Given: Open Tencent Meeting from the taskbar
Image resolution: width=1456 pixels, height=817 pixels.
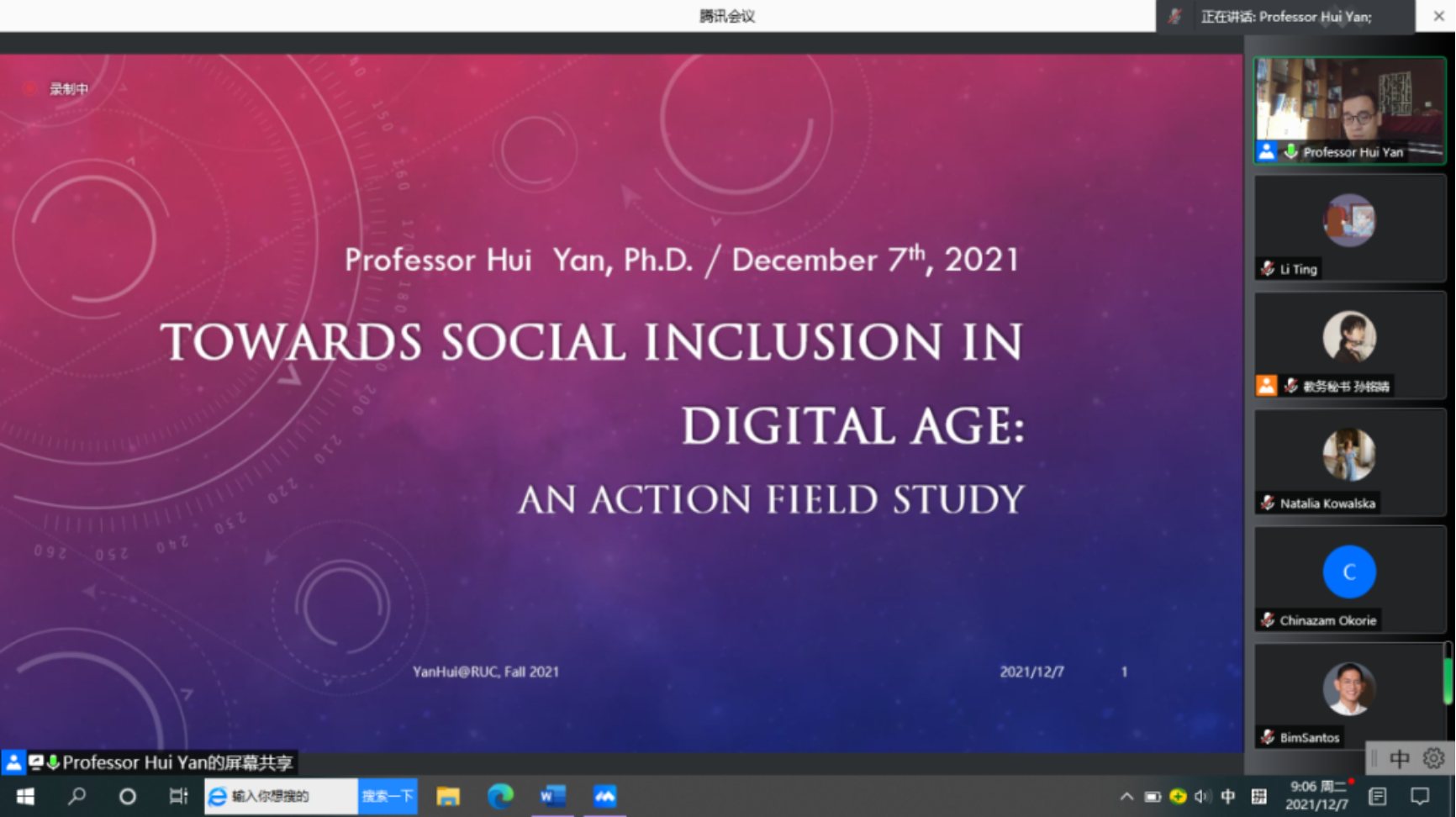Looking at the screenshot, I should pos(604,796).
